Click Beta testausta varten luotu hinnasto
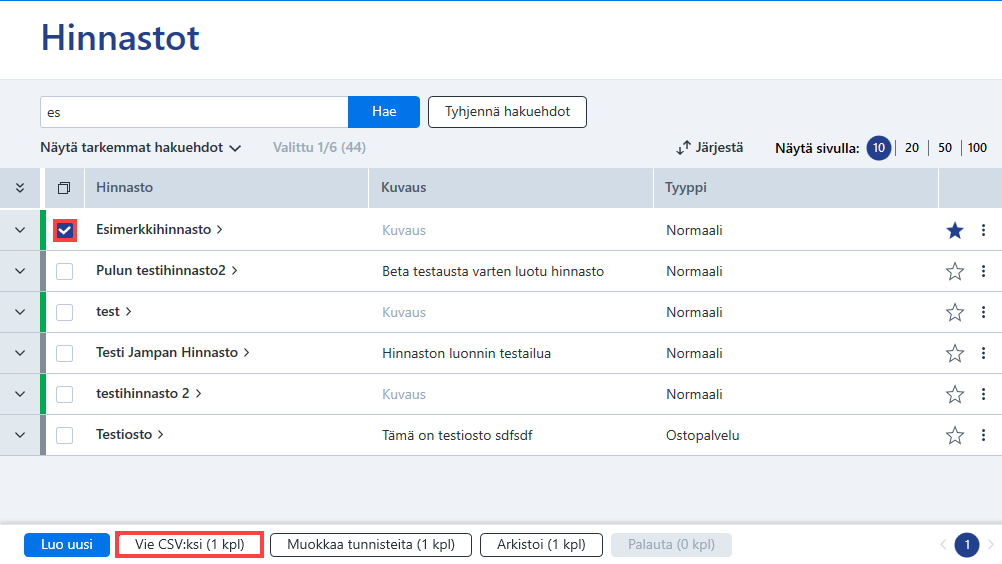 coord(493,271)
